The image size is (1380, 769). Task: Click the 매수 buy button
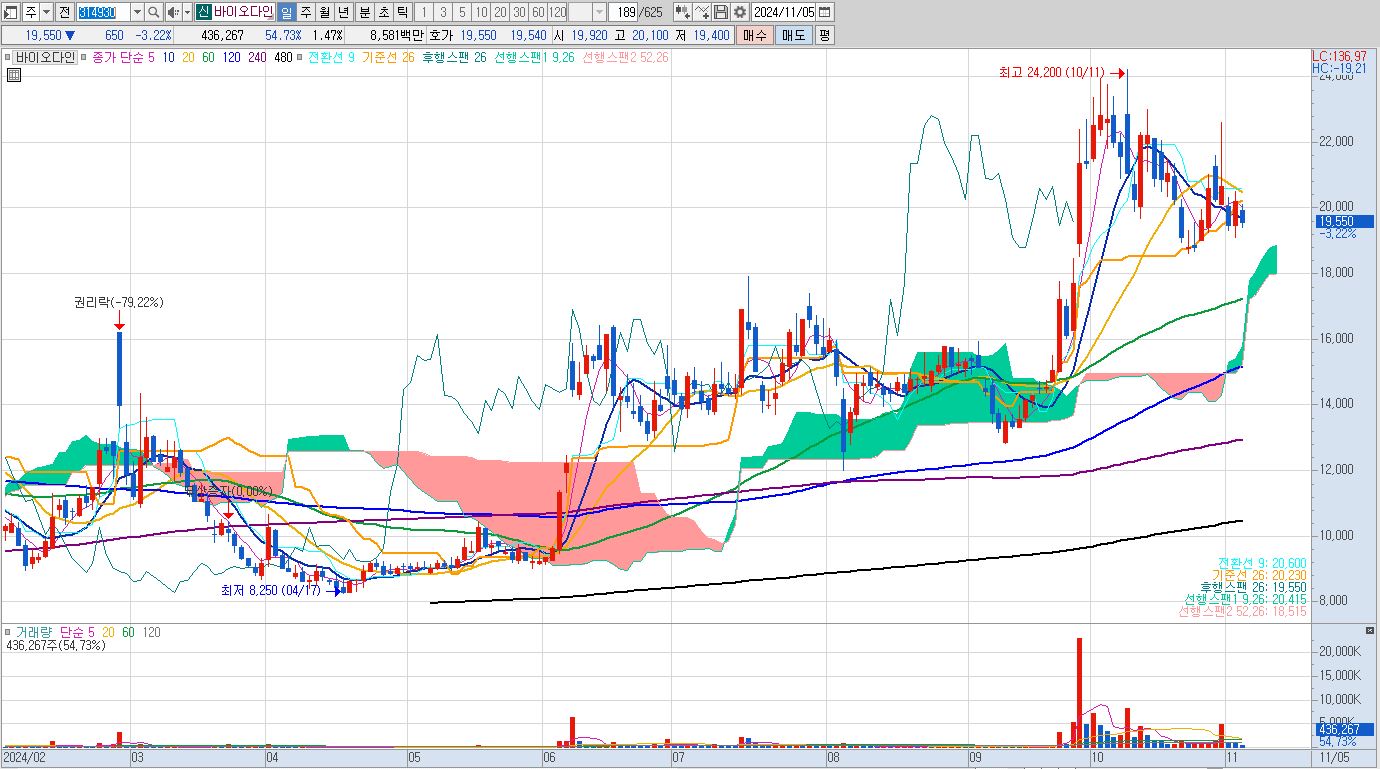(755, 35)
